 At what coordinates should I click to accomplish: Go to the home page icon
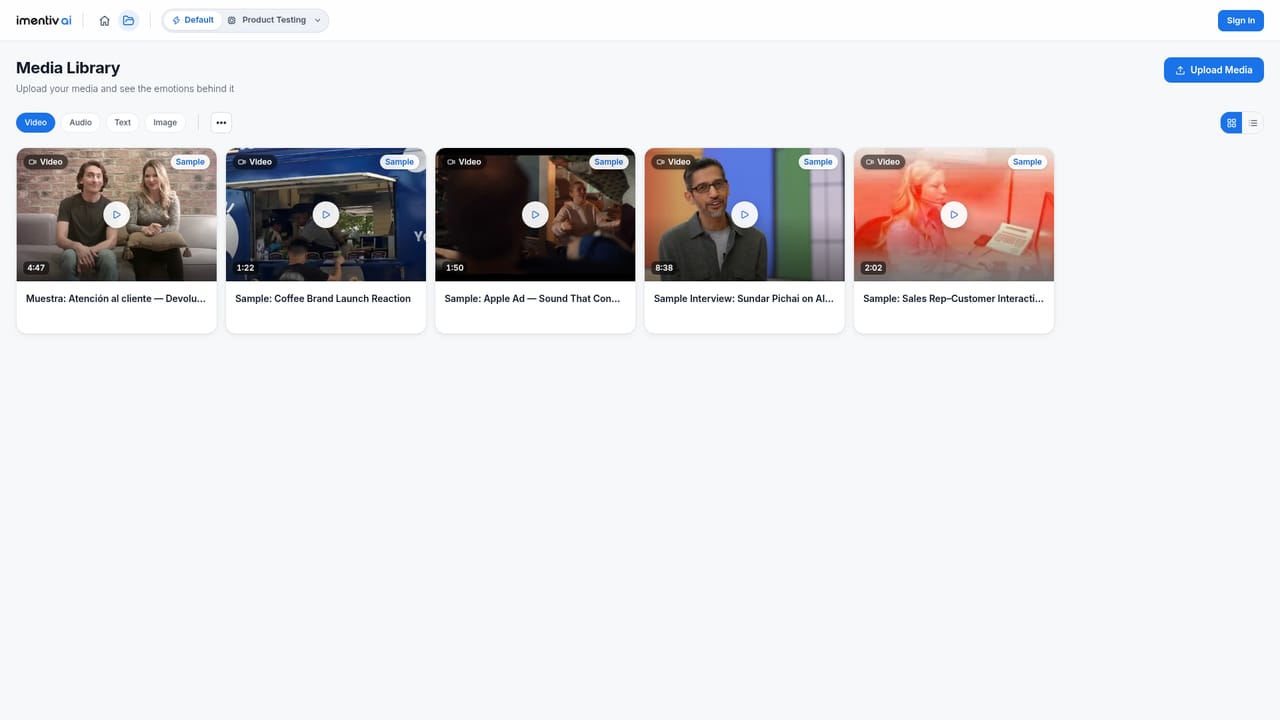[x=105, y=20]
